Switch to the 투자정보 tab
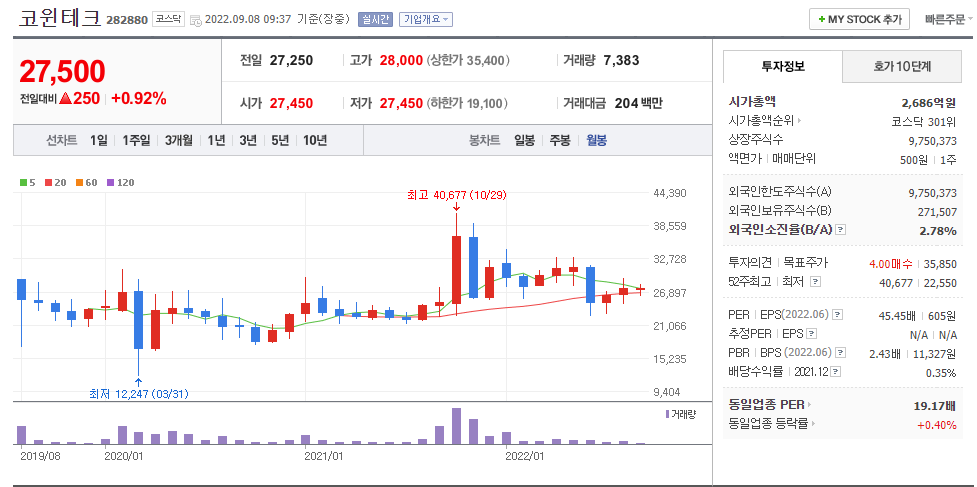 pos(783,67)
